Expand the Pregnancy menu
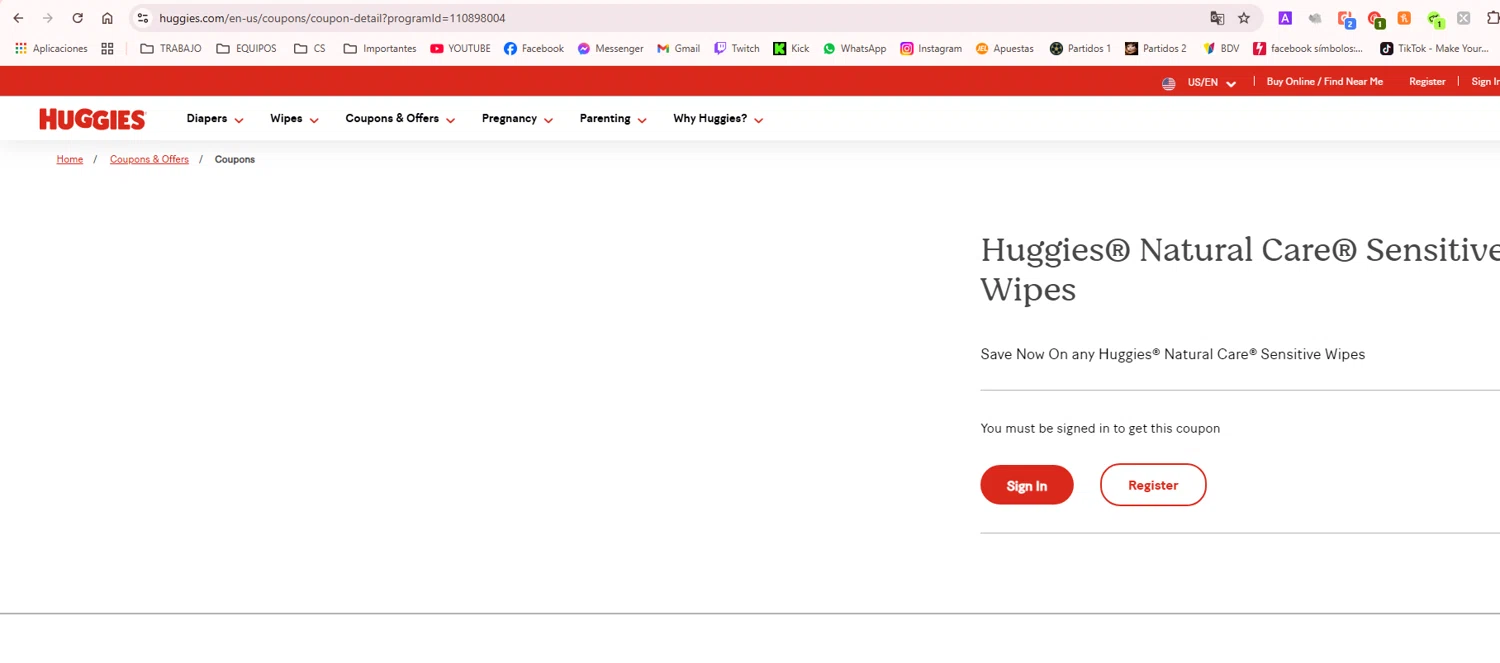This screenshot has width=1500, height=663. click(517, 119)
